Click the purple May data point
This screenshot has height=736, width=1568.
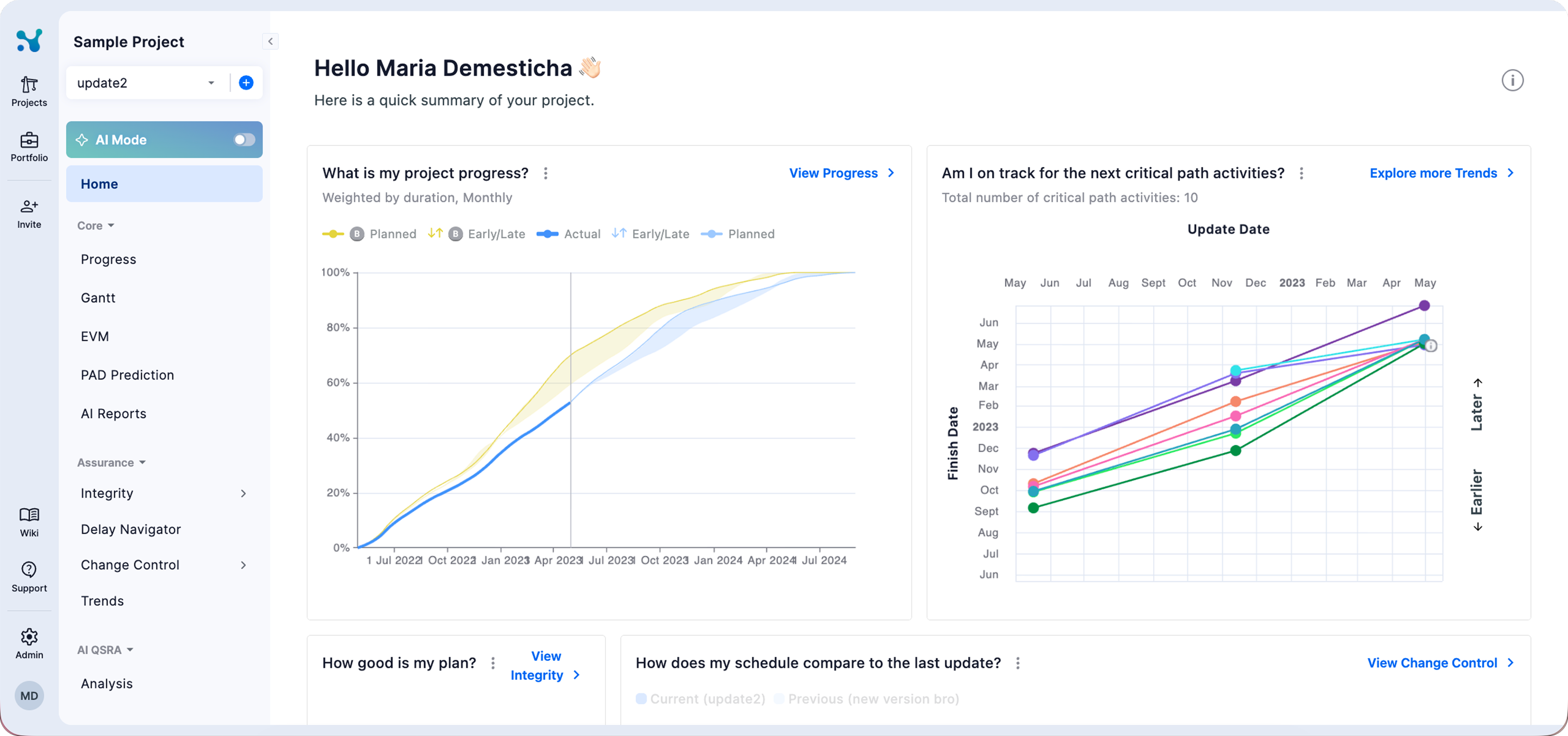pyautogui.click(x=1424, y=305)
